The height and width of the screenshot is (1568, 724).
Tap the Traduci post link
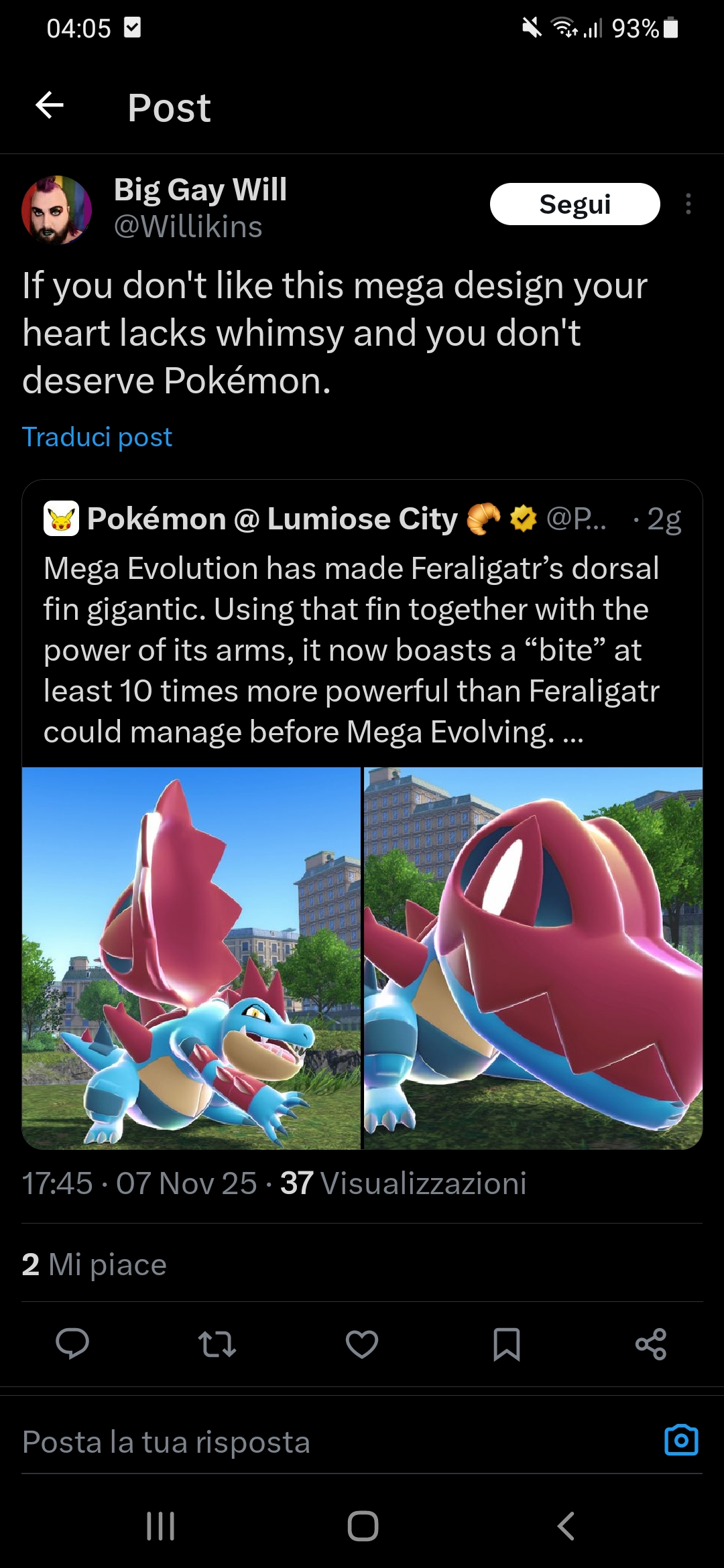pos(97,437)
